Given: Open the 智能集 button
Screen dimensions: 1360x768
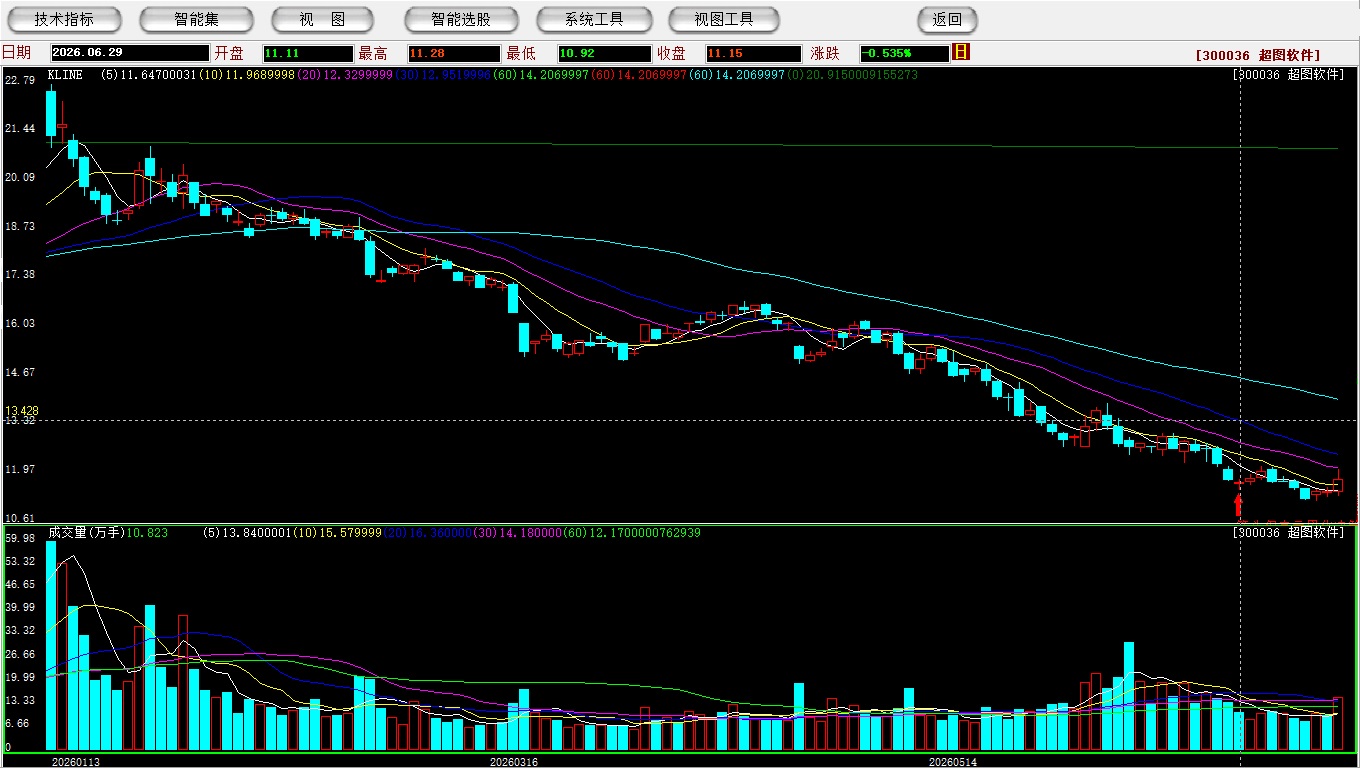Looking at the screenshot, I should 196,19.
